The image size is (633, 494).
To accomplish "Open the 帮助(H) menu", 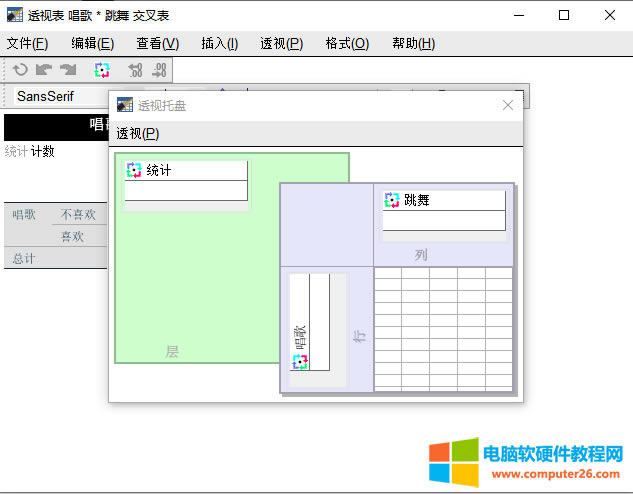I will pyautogui.click(x=413, y=43).
